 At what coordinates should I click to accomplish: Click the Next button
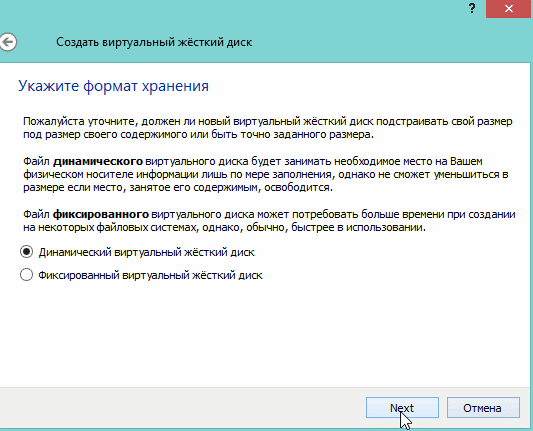pos(402,408)
